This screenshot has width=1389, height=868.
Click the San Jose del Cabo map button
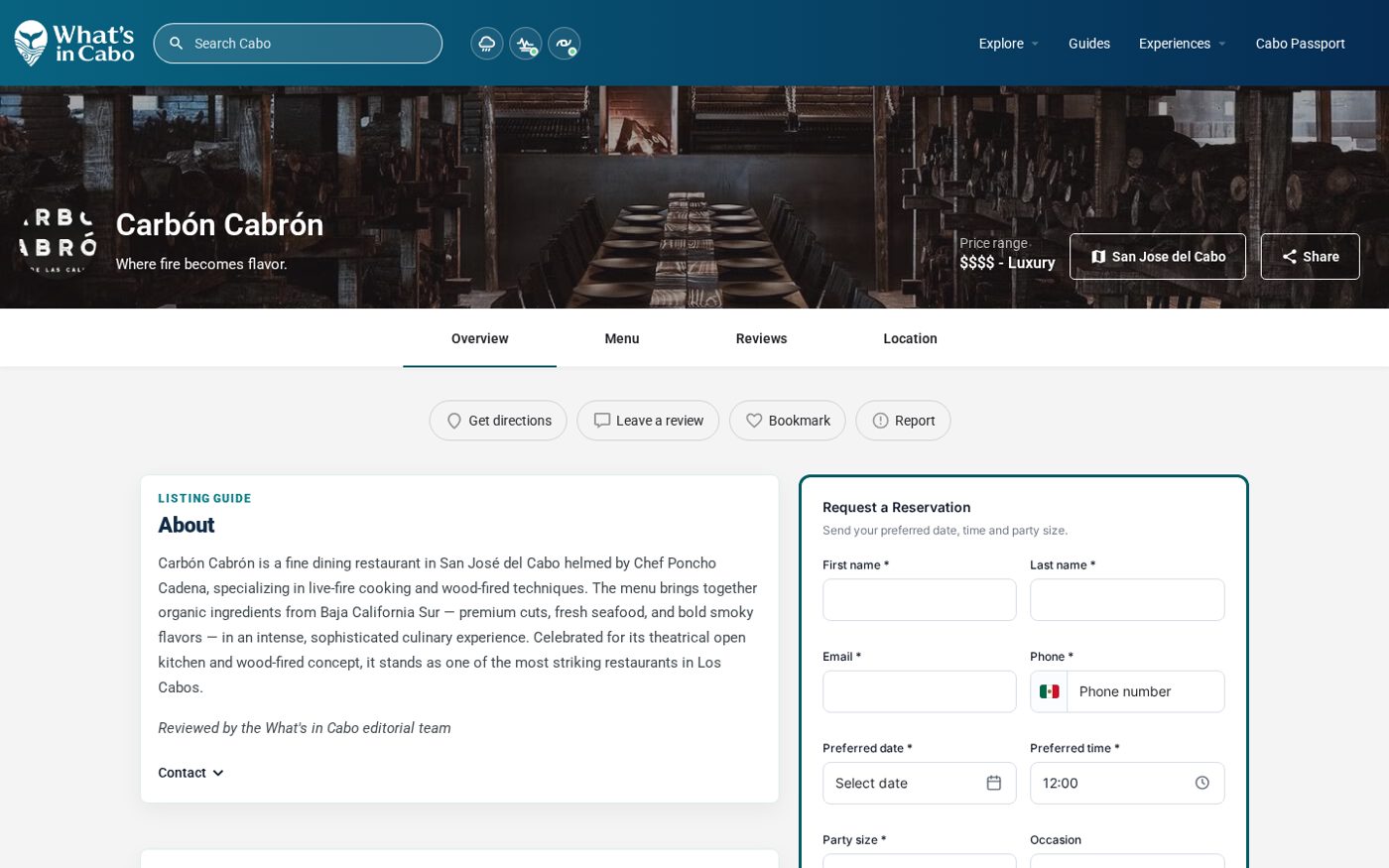coord(1157,256)
